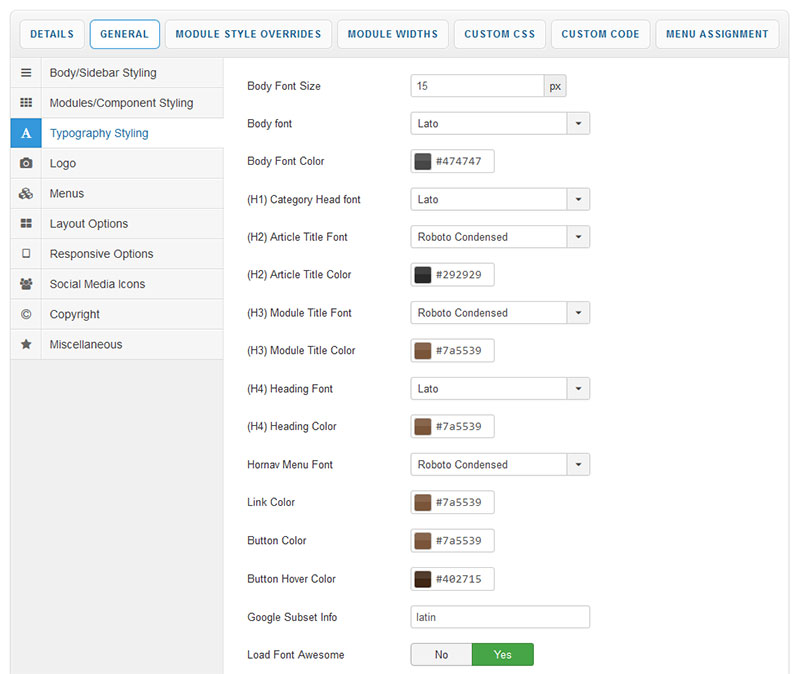Set Load Font Awesome to No
Image resolution: width=800 pixels, height=674 pixels.
click(441, 655)
